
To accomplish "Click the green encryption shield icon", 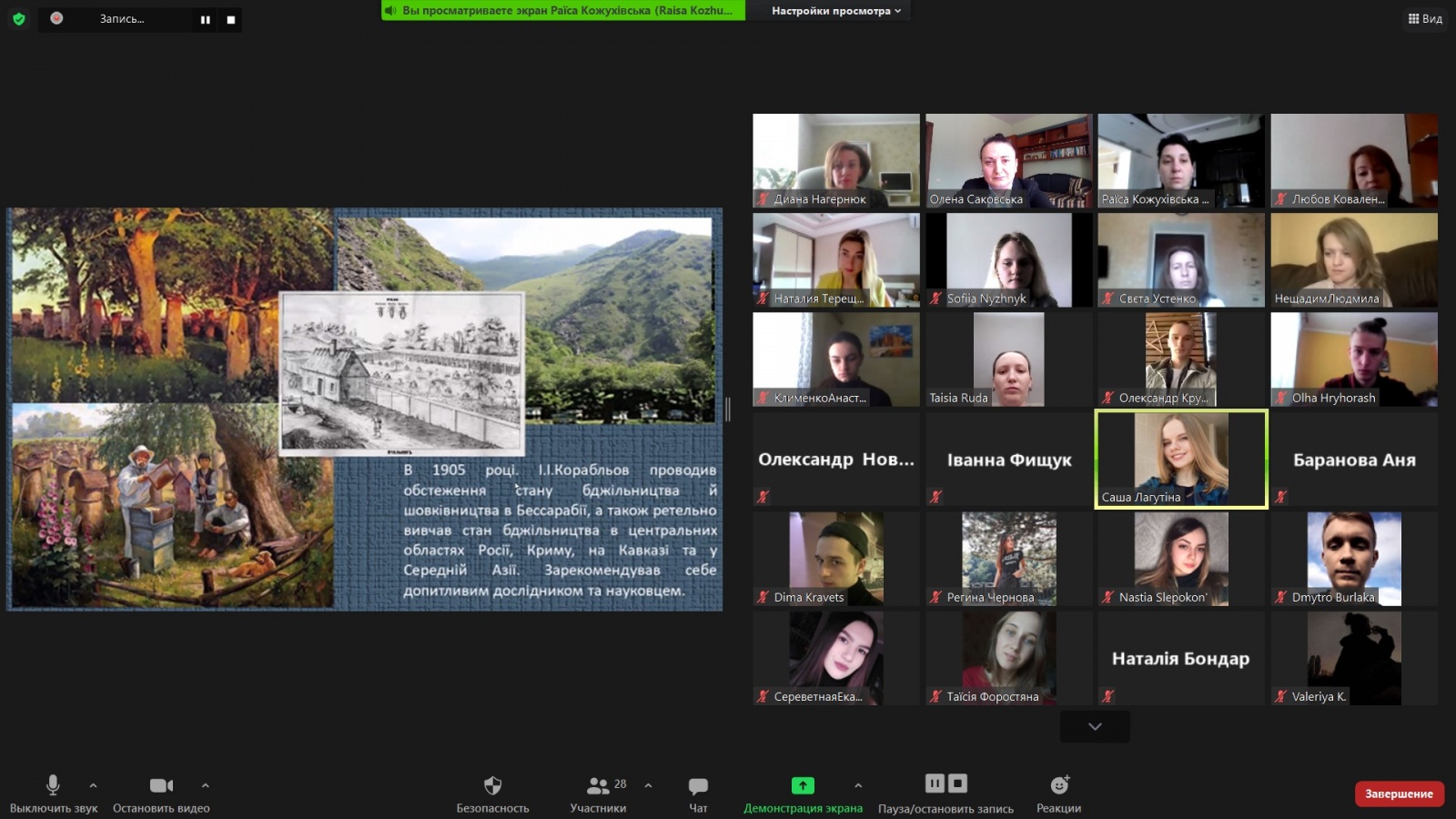I will pos(18,18).
